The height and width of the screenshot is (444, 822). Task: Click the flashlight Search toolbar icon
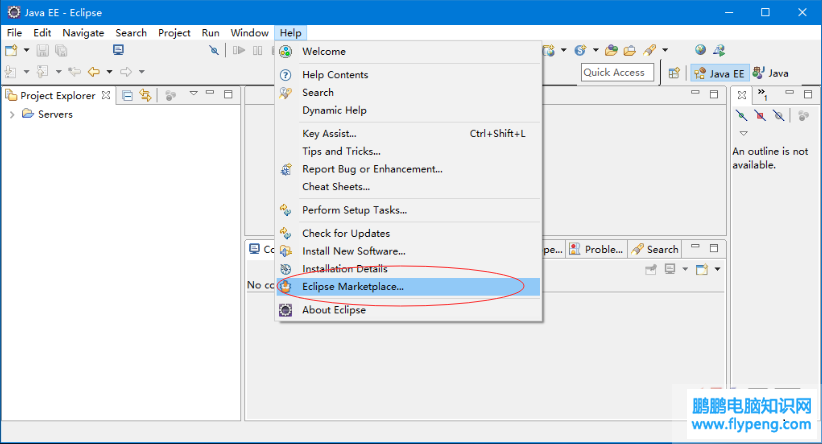(650, 50)
